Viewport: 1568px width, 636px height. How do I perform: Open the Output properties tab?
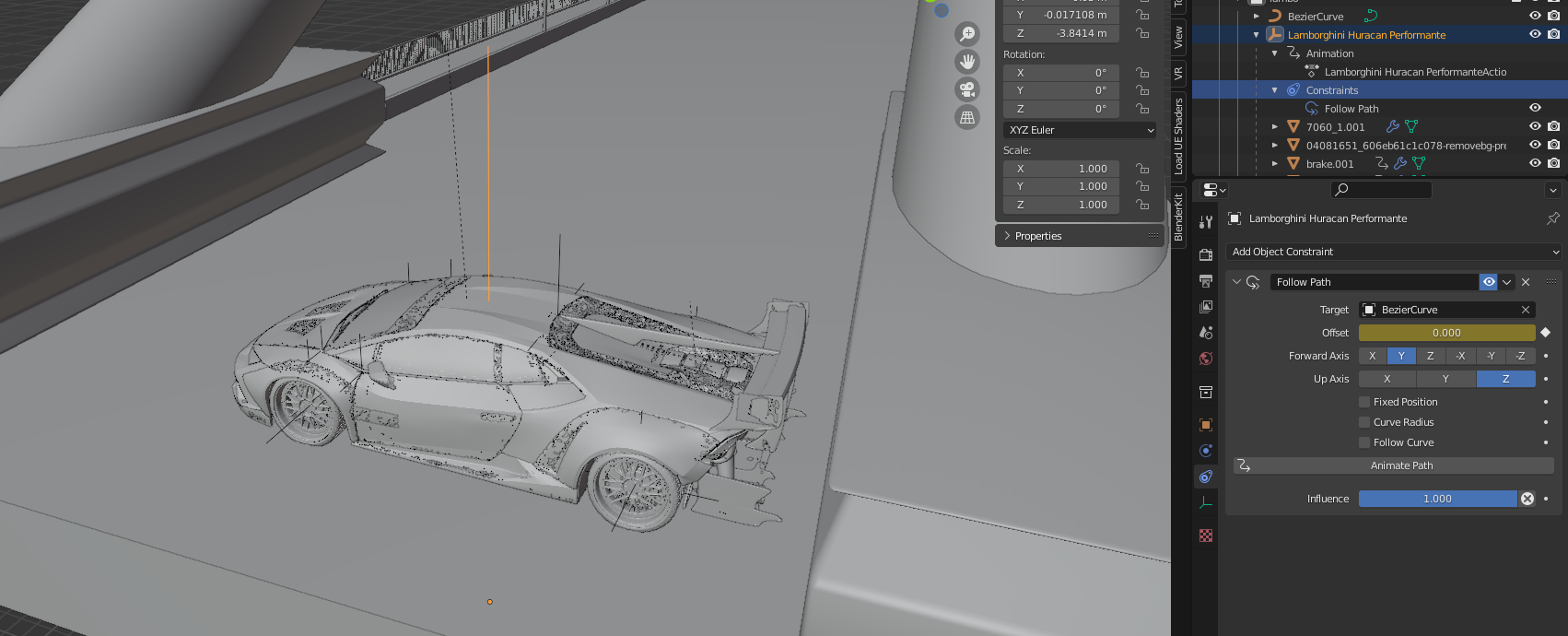[1206, 281]
